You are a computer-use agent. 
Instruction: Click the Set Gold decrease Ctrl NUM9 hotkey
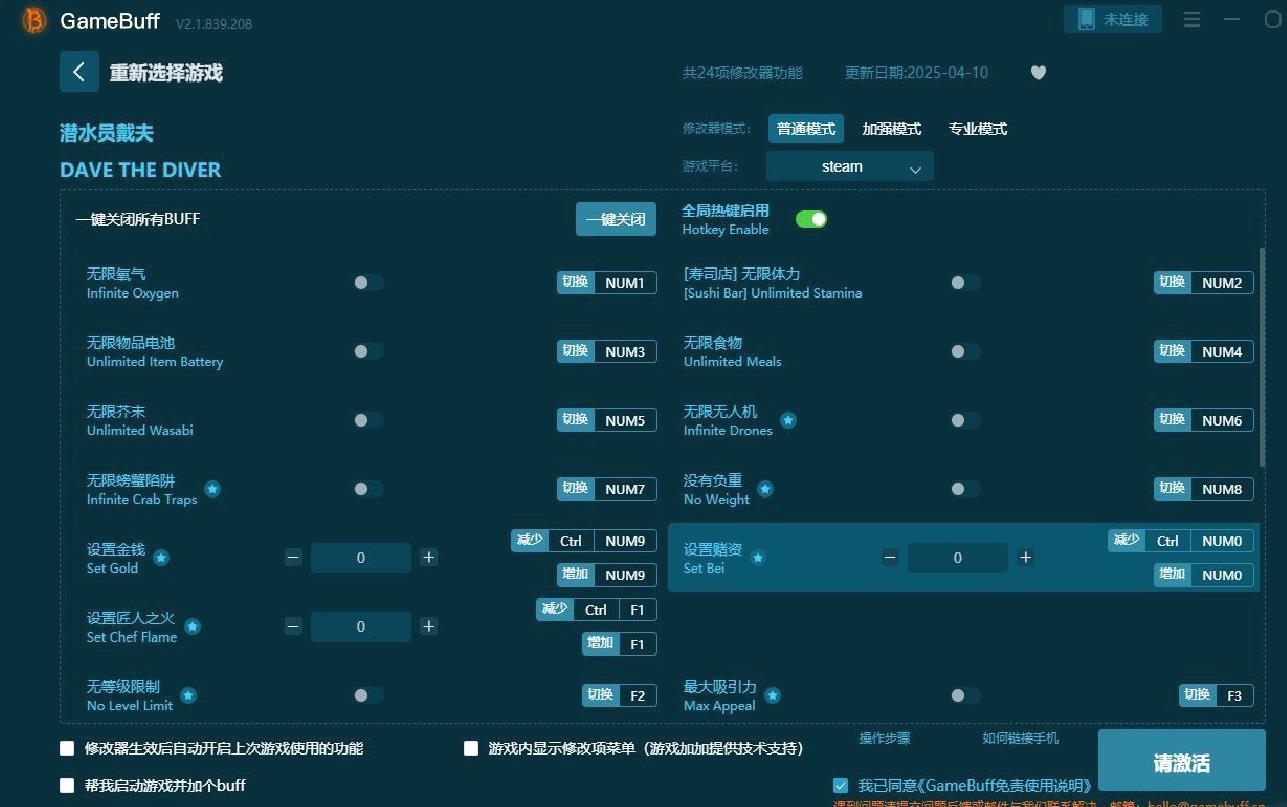584,541
